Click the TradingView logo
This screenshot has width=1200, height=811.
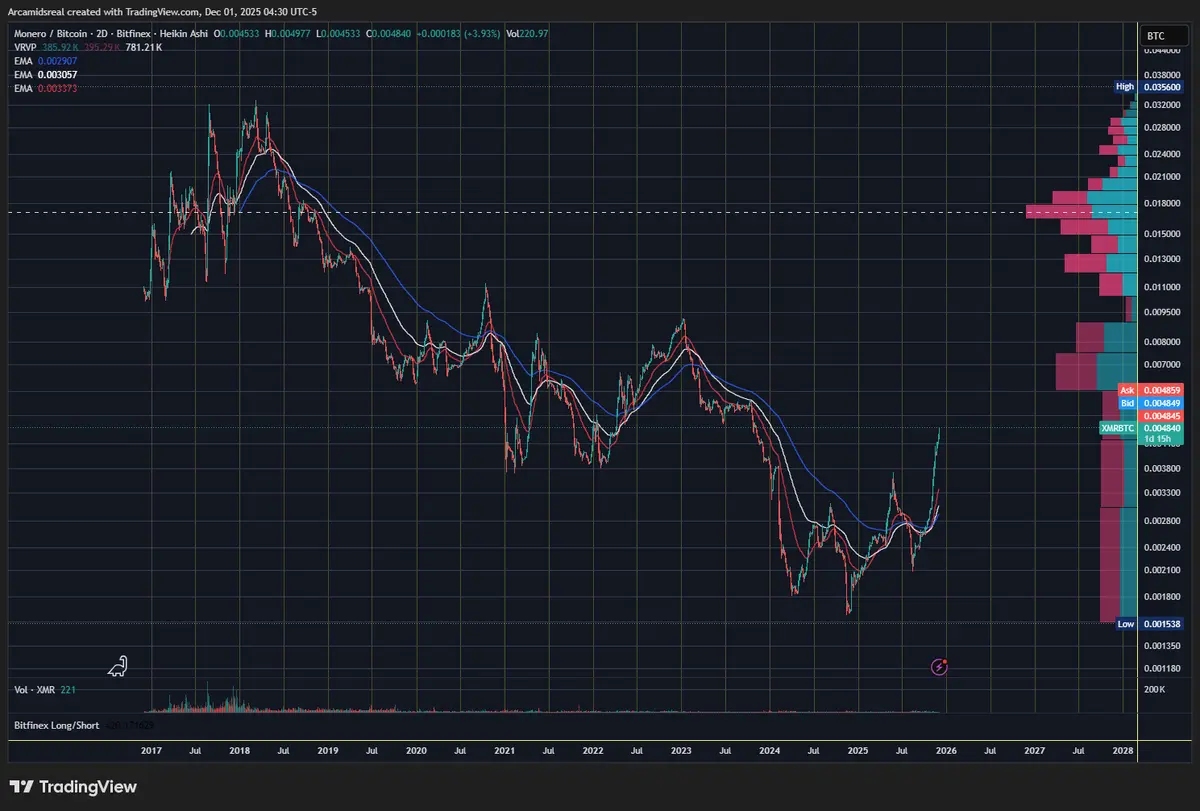72,787
